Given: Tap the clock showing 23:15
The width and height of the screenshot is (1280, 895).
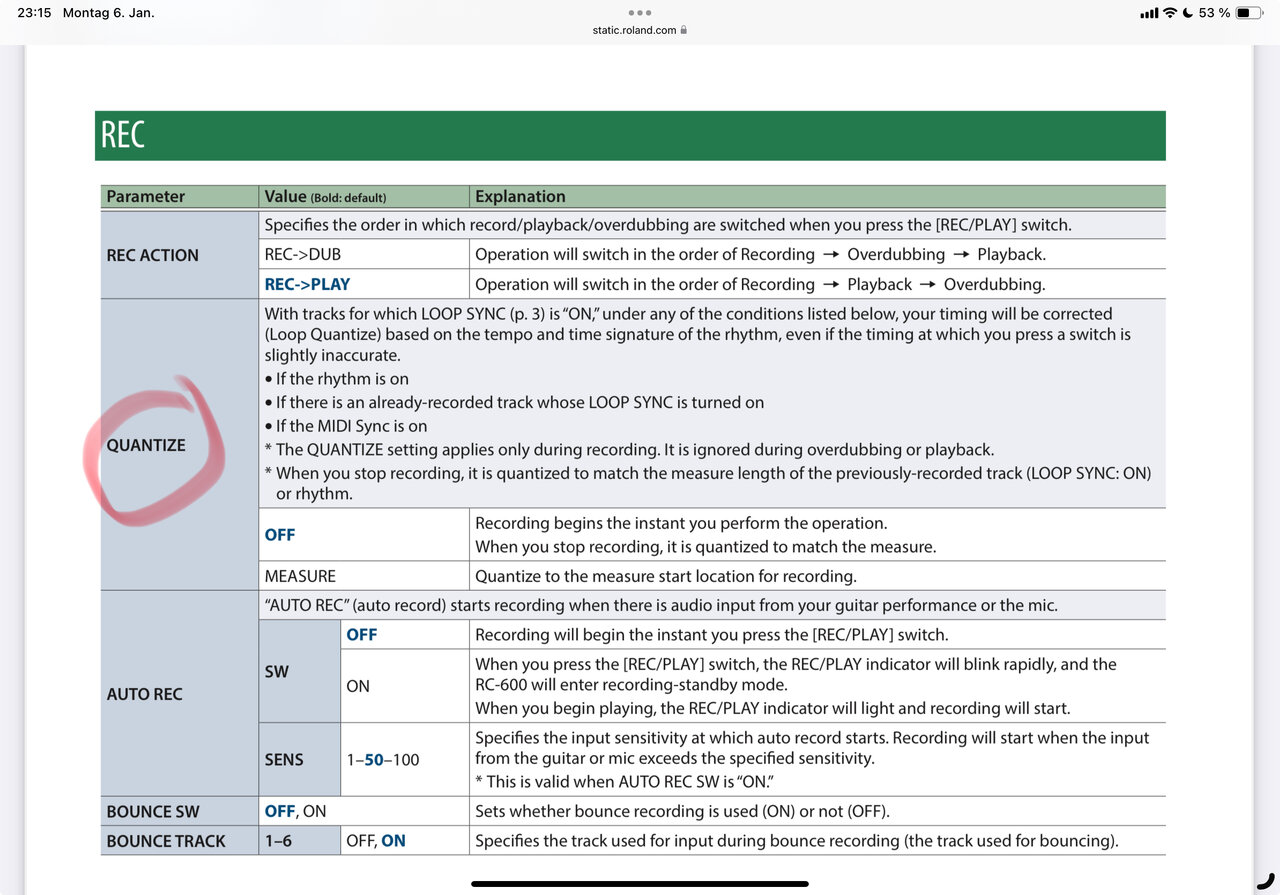Looking at the screenshot, I should (34, 13).
